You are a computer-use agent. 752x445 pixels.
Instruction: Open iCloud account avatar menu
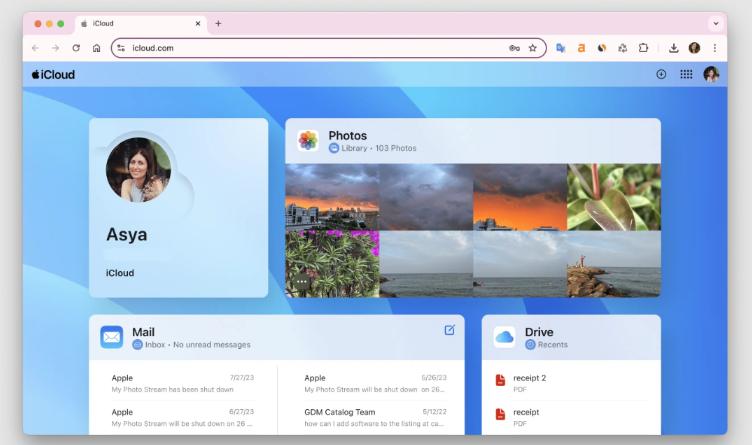pyautogui.click(x=711, y=74)
